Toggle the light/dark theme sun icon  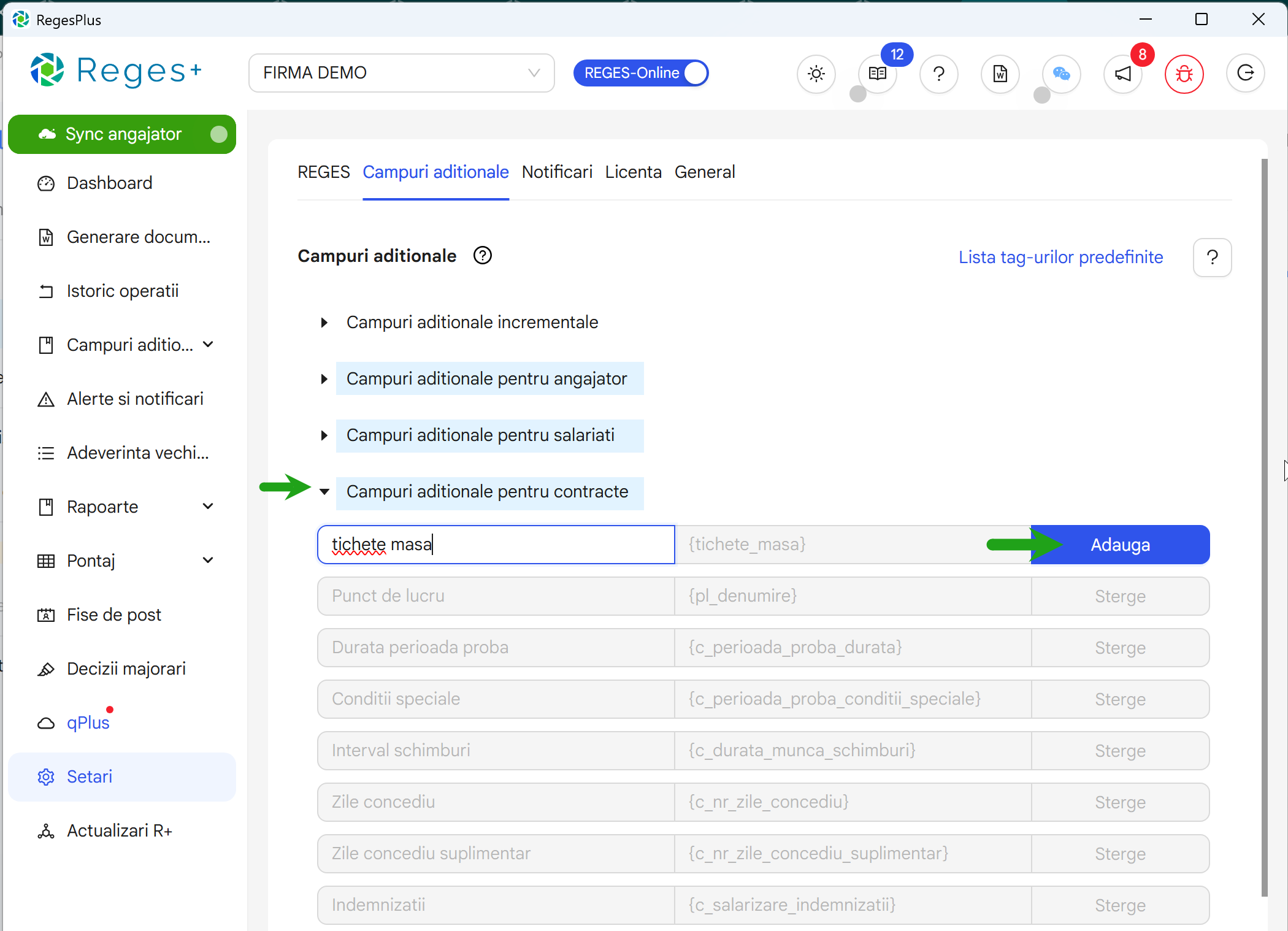click(x=816, y=74)
